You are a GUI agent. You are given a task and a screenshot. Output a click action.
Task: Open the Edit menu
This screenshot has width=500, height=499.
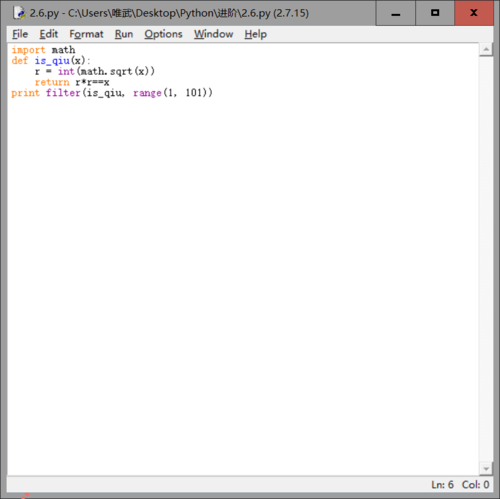click(x=49, y=34)
